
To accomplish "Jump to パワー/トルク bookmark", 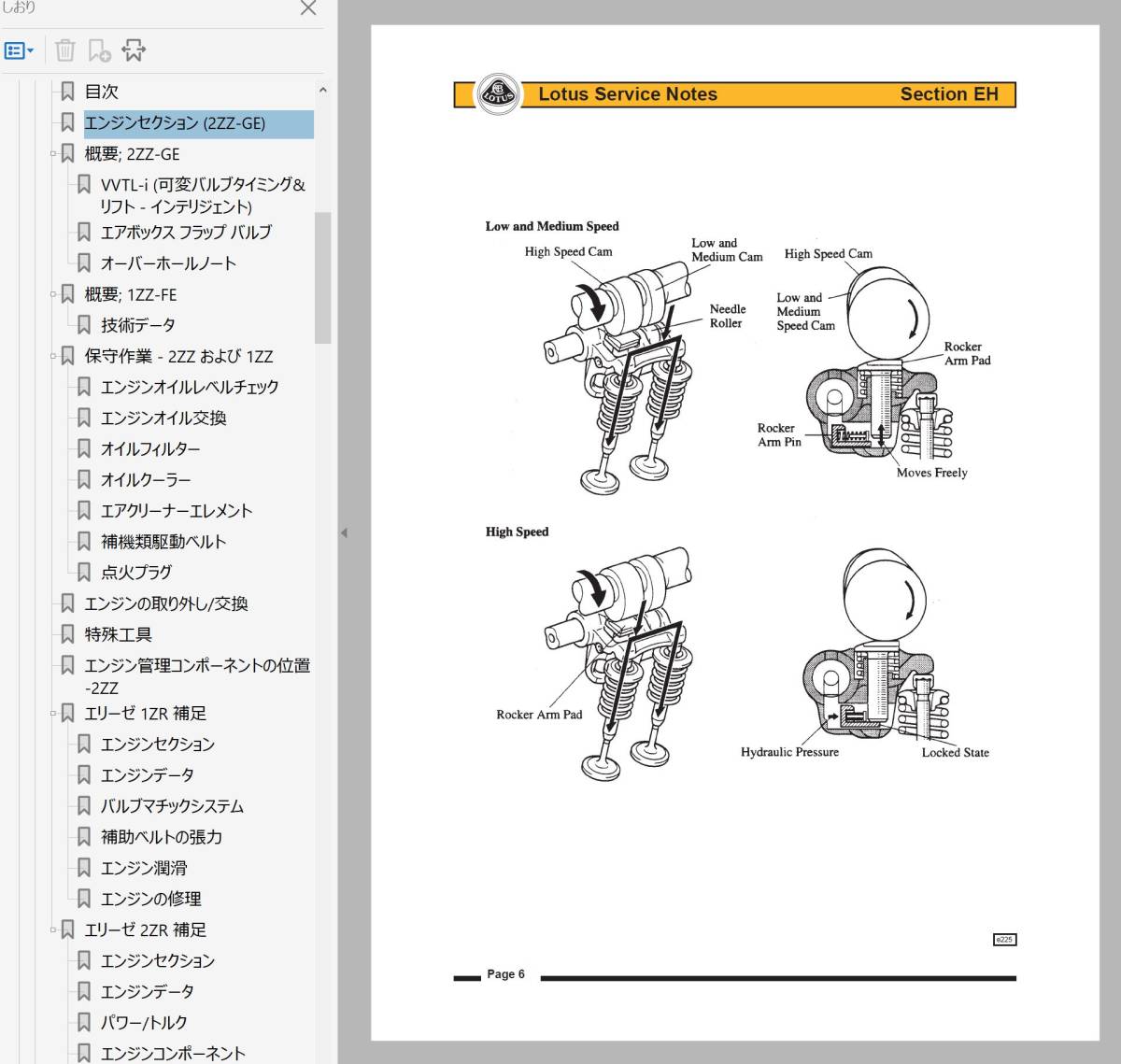I will pyautogui.click(x=144, y=1023).
